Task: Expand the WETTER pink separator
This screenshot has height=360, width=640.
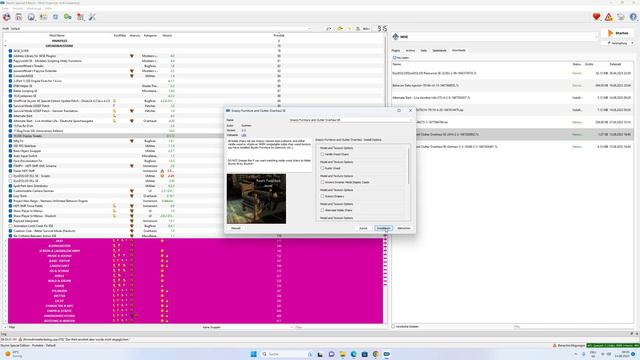Action: 5,296
